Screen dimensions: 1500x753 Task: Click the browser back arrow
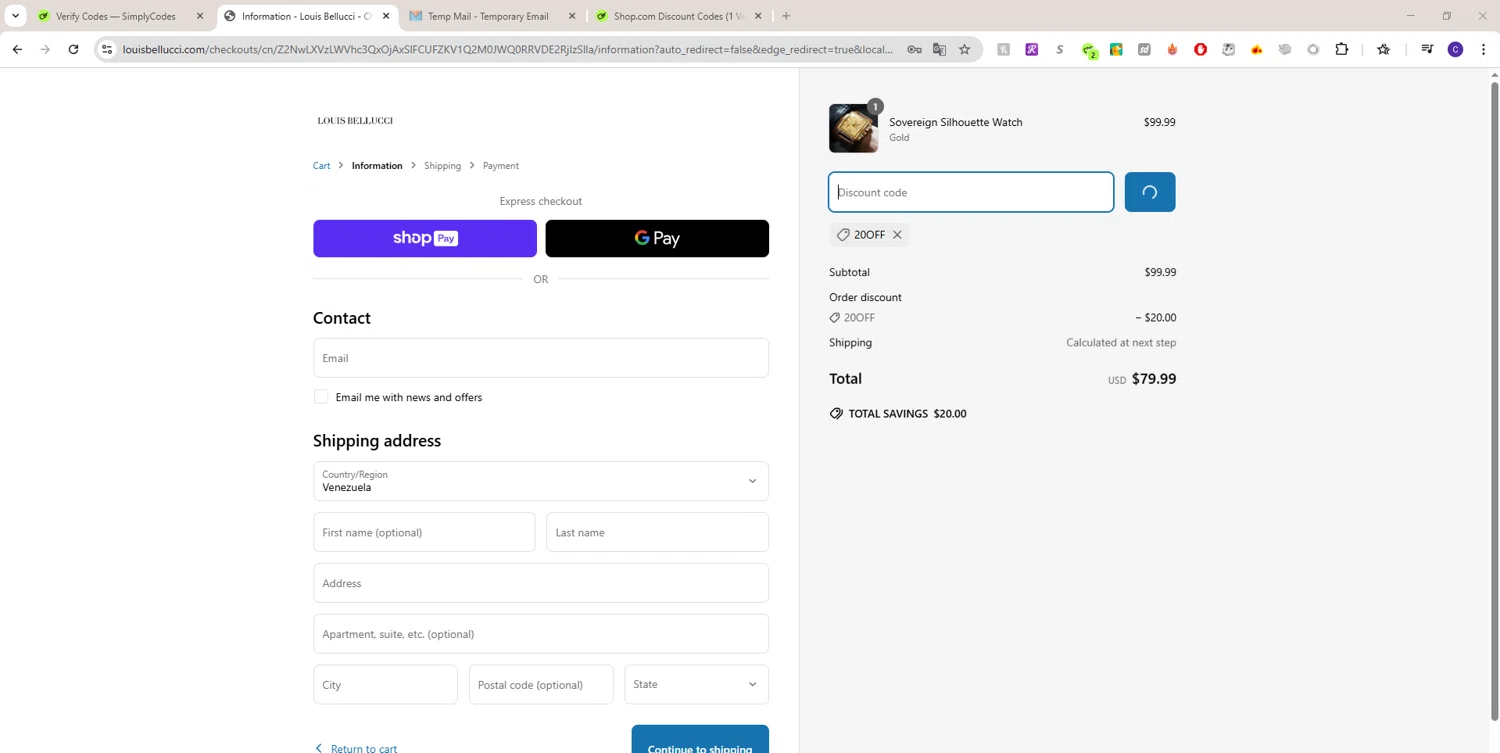click(x=17, y=49)
